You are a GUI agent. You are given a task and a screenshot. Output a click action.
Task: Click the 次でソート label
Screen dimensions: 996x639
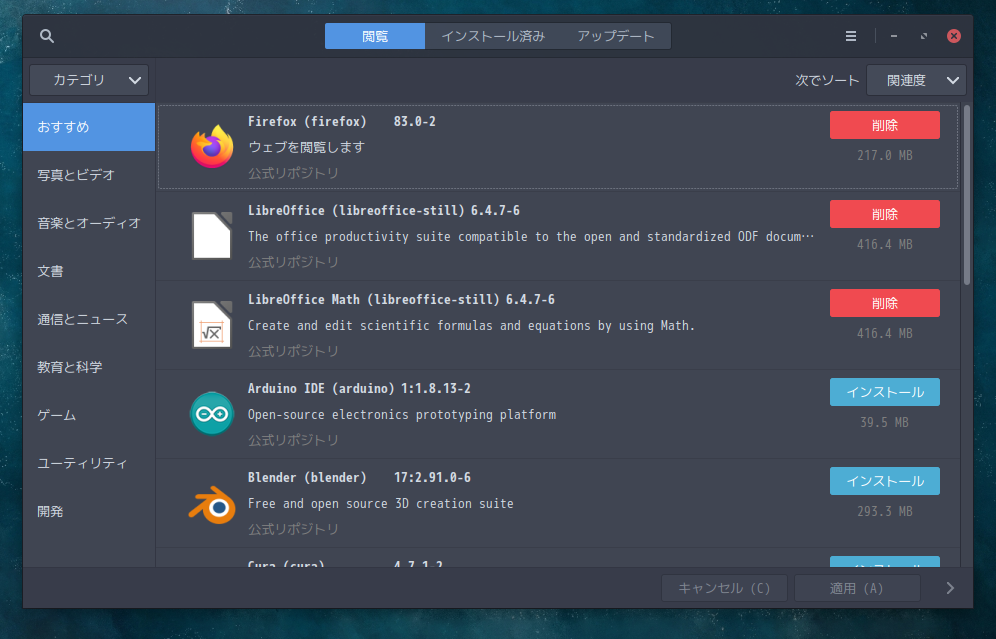pyautogui.click(x=827, y=81)
